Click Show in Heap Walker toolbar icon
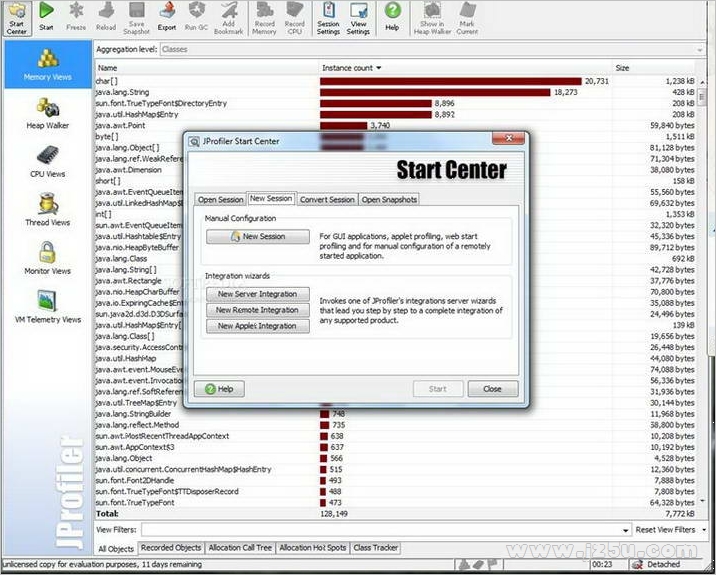This screenshot has width=716, height=575. (x=432, y=18)
